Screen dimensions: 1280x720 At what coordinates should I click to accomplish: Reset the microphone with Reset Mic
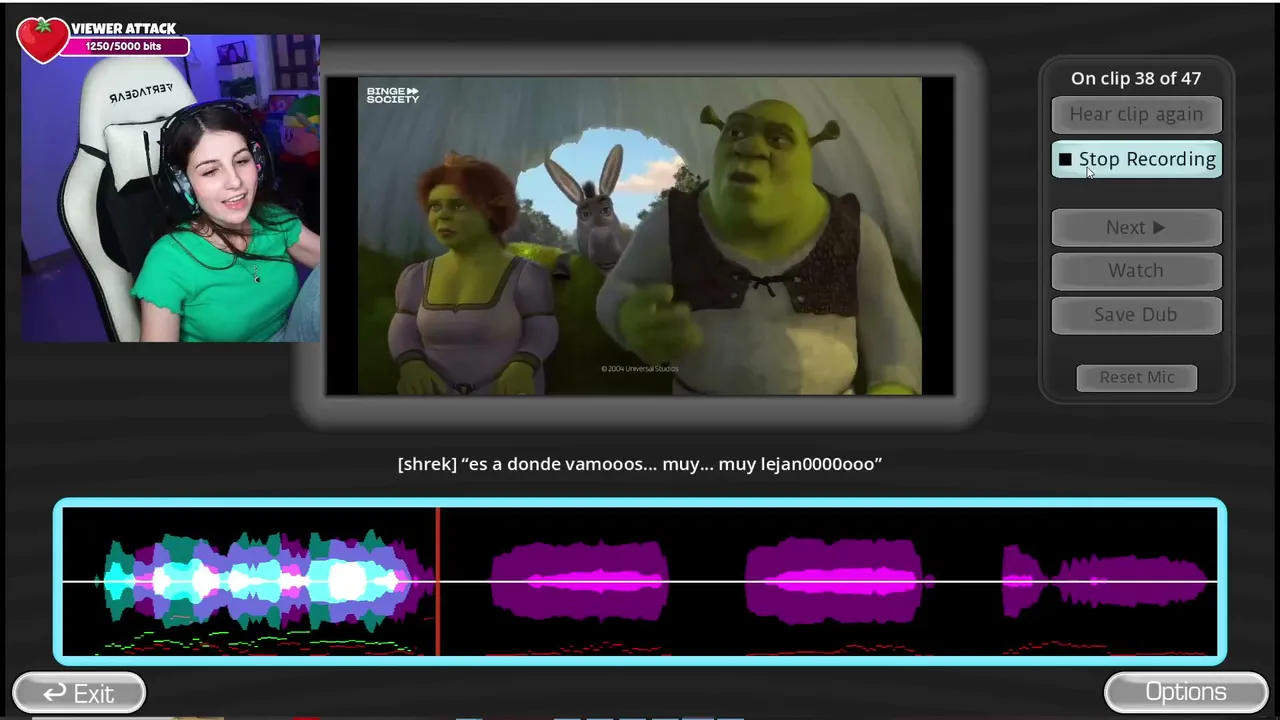[1136, 377]
